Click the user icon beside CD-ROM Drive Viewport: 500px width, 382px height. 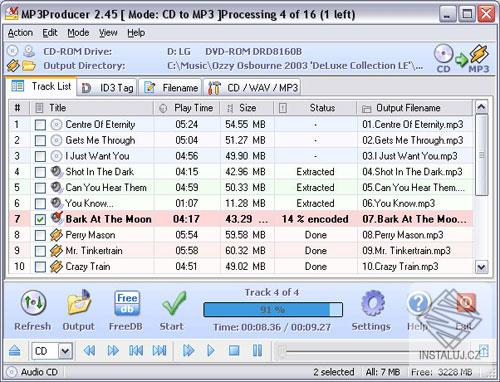coord(29,51)
